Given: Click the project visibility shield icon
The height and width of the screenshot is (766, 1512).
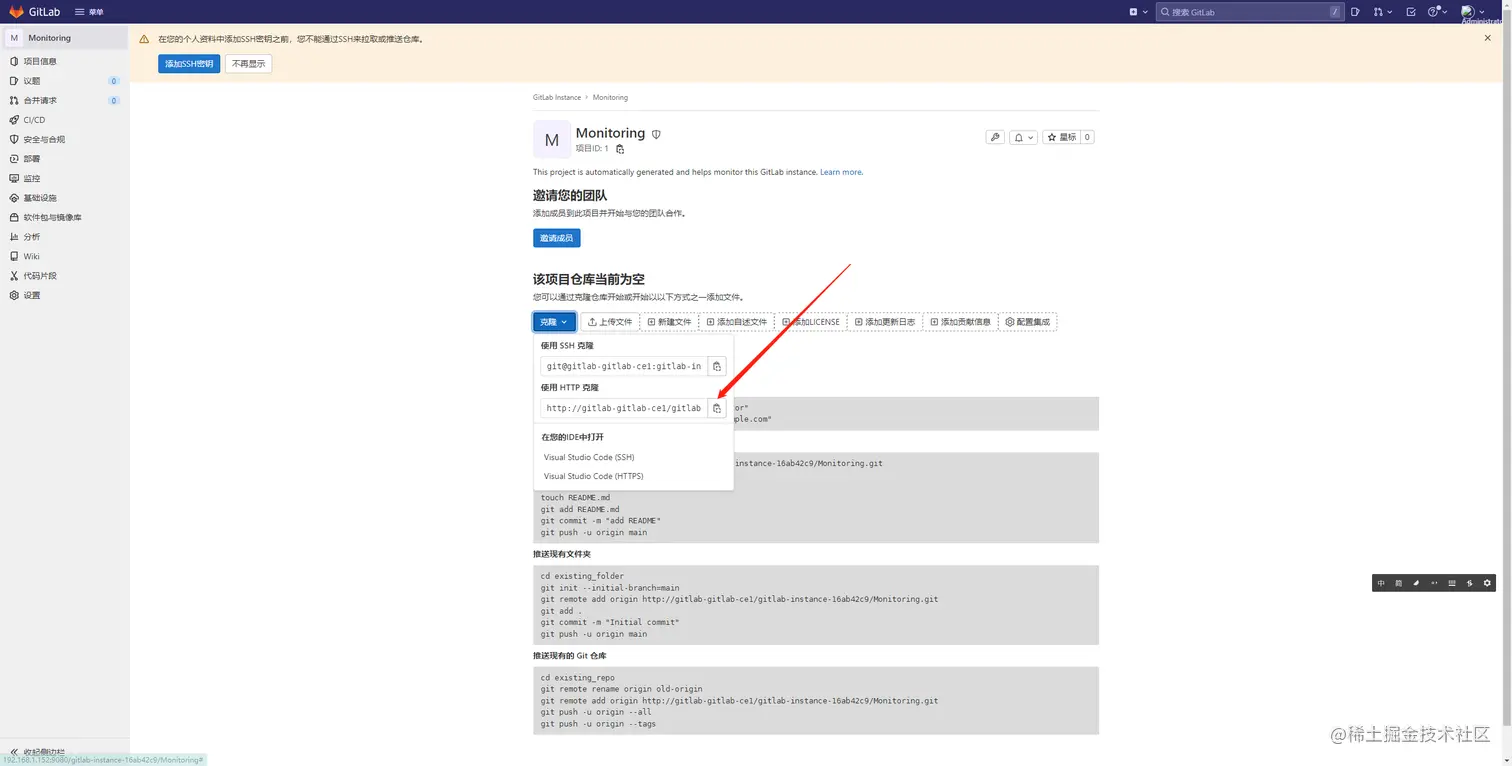Looking at the screenshot, I should pyautogui.click(x=656, y=134).
